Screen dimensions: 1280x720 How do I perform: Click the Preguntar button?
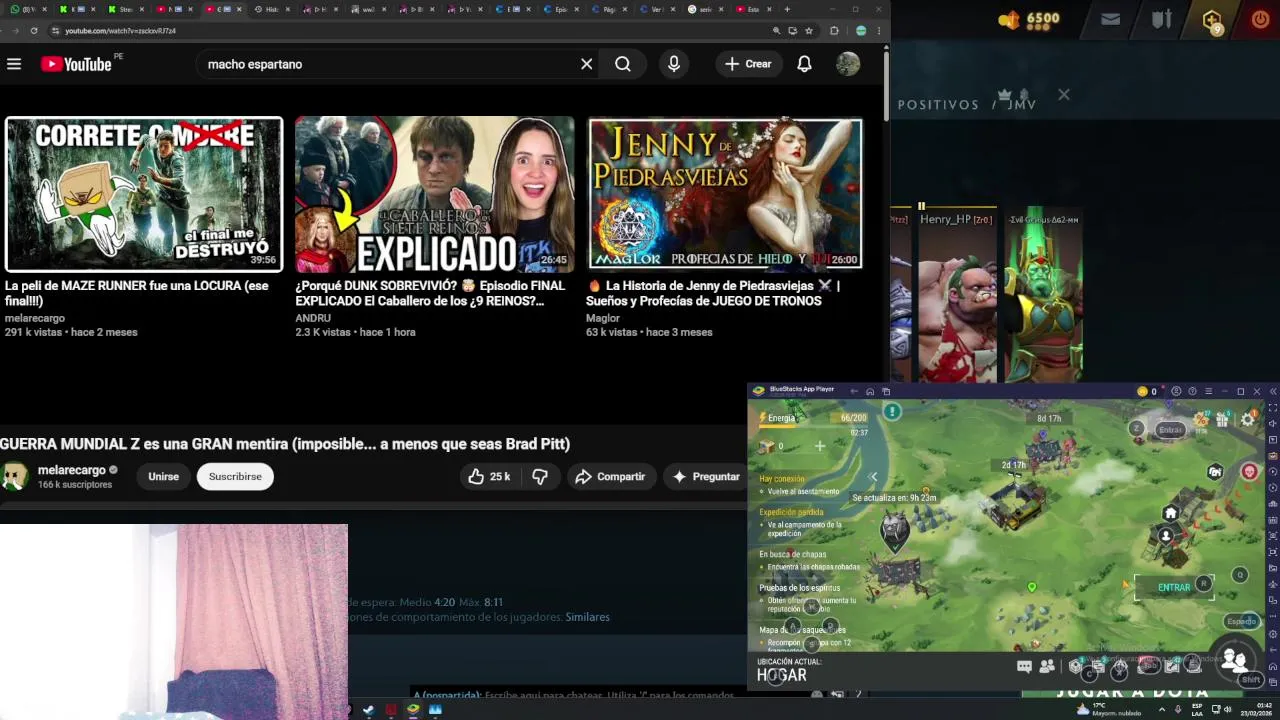pyautogui.click(x=705, y=477)
